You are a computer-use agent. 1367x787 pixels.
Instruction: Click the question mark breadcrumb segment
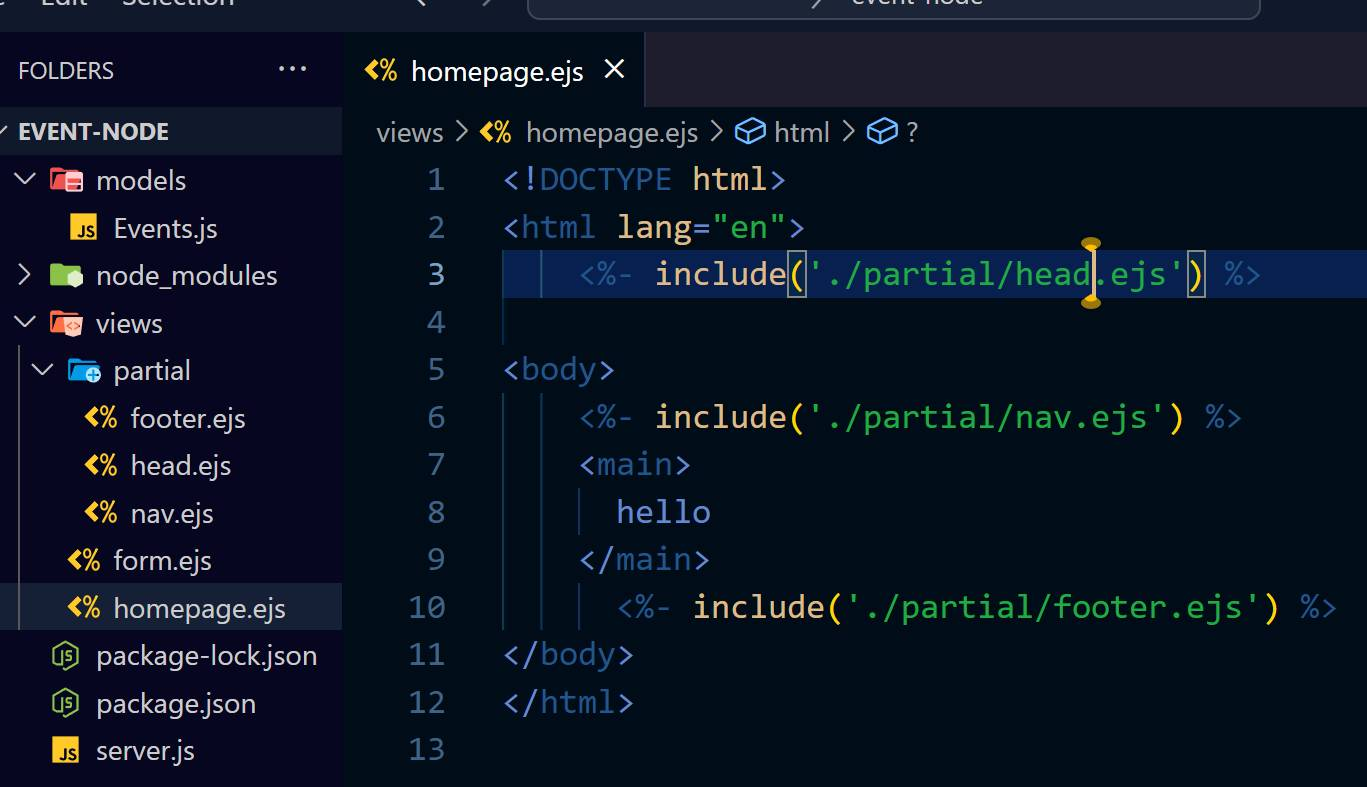click(912, 132)
